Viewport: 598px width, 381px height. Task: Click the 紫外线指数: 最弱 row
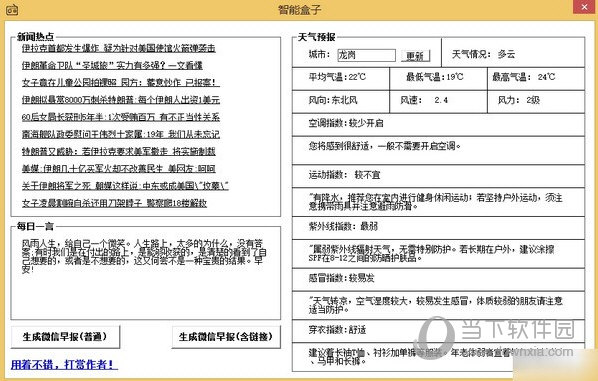[438, 227]
